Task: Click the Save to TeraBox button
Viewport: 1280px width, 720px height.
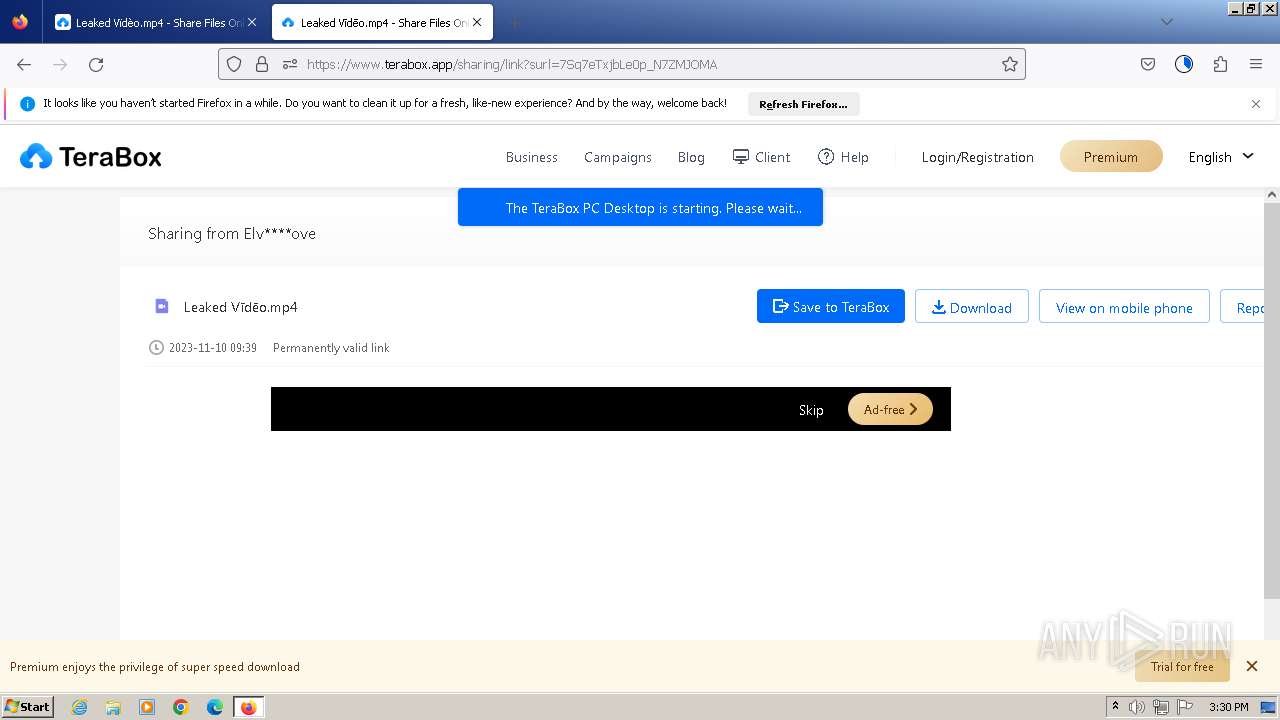Action: click(831, 307)
